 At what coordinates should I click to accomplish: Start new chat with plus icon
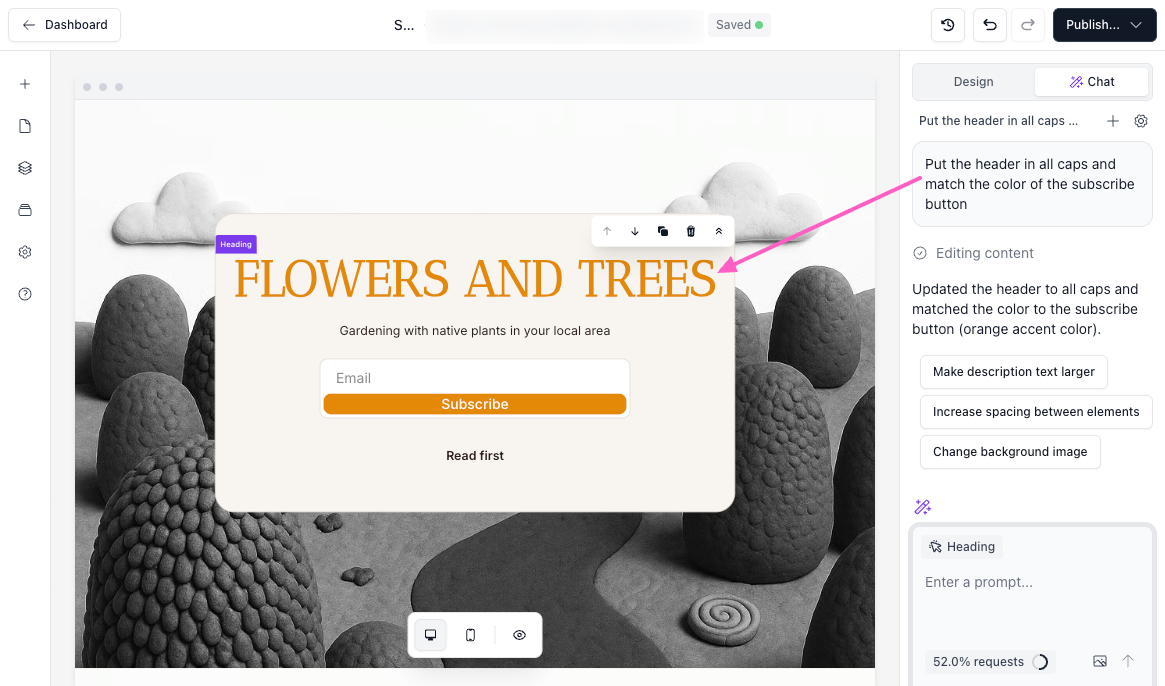1112,121
